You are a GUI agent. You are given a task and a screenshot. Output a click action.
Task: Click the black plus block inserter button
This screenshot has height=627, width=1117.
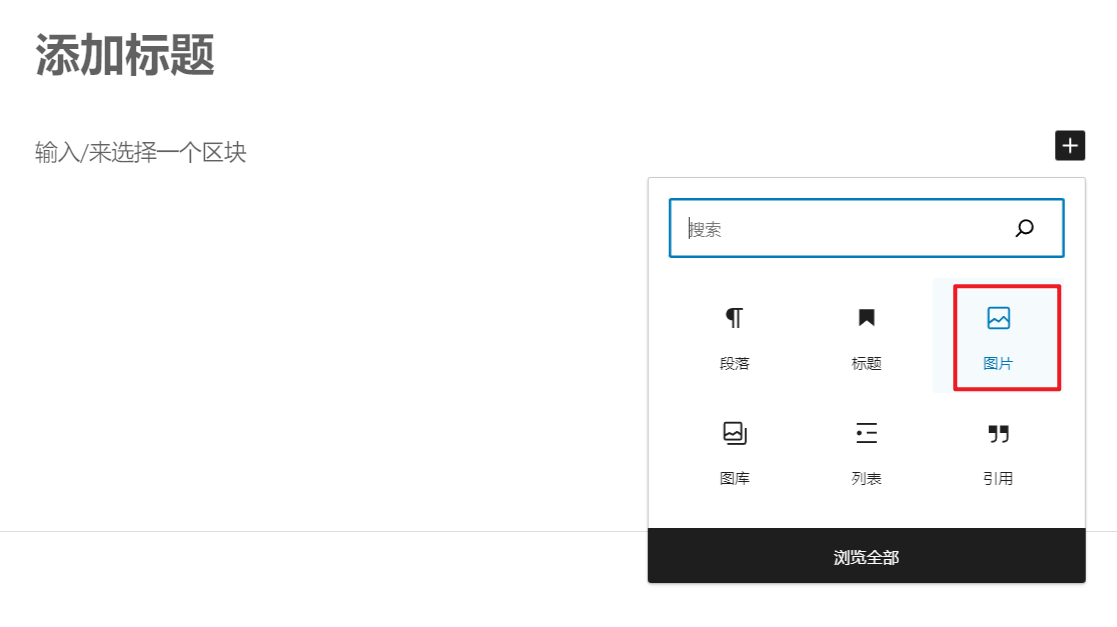tap(1070, 146)
